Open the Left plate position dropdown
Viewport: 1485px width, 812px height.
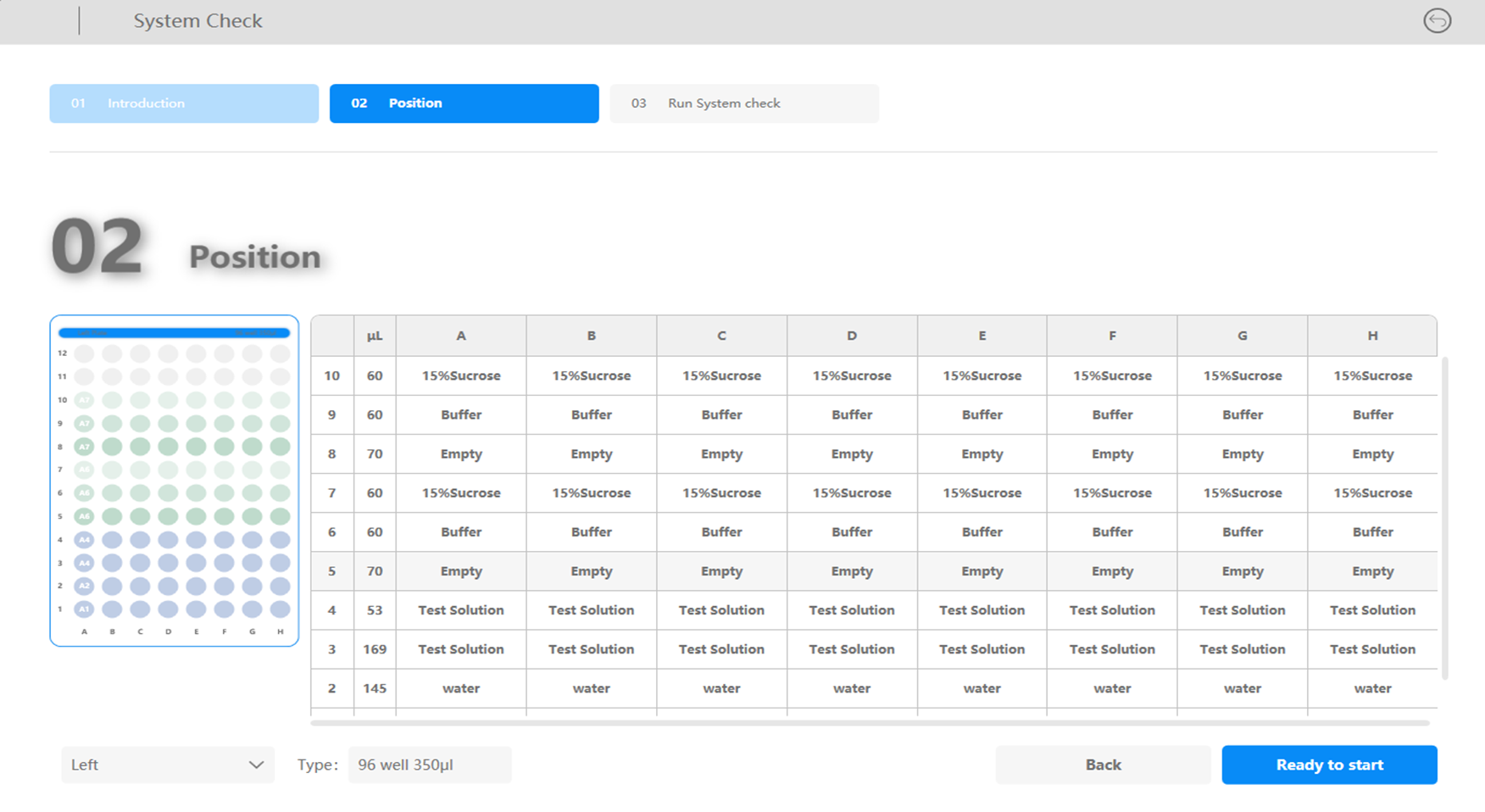click(x=167, y=765)
